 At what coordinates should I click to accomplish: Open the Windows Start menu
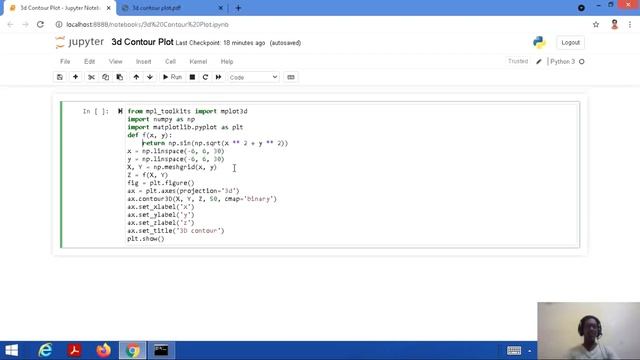[x=11, y=350]
